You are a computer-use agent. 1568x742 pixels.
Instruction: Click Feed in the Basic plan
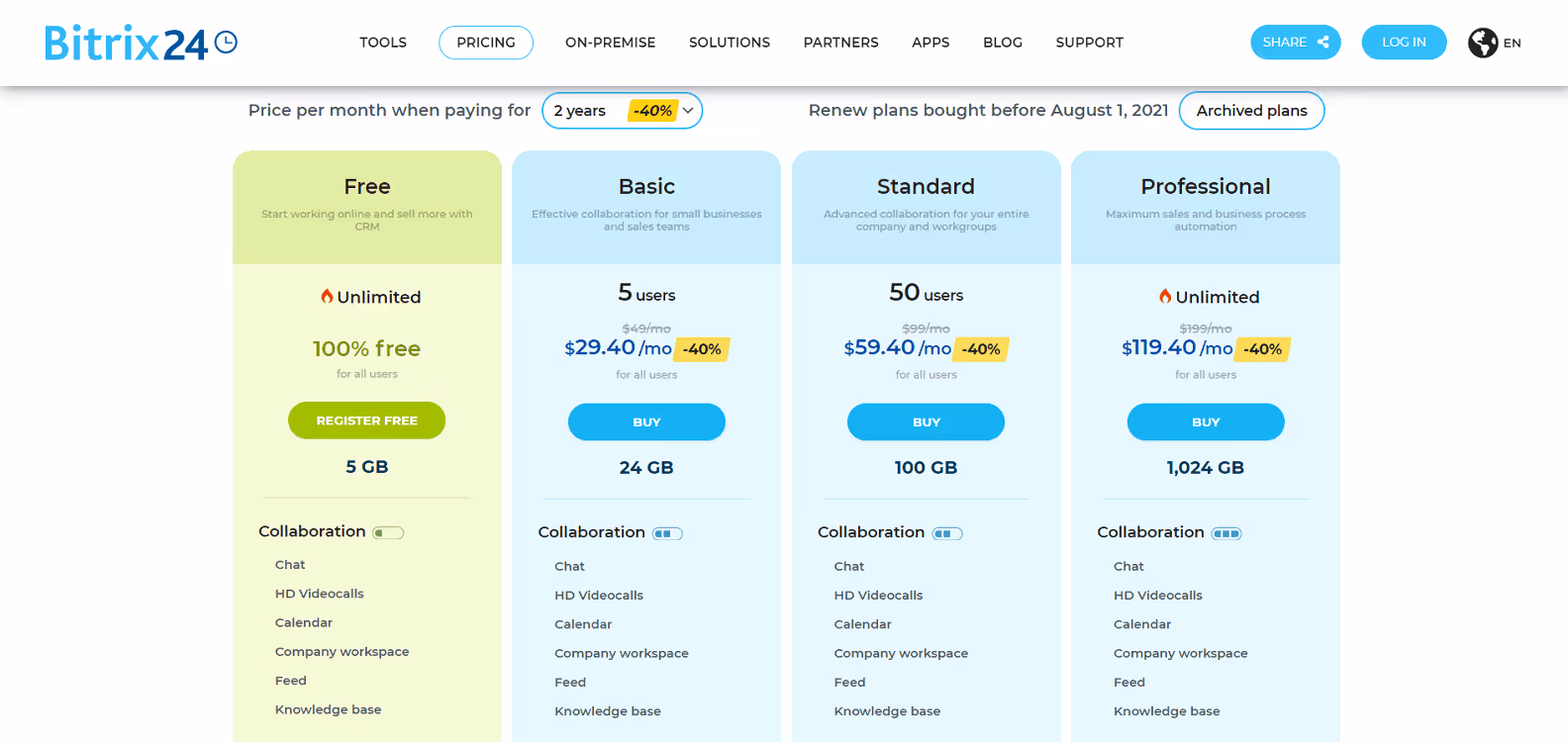pyautogui.click(x=570, y=683)
